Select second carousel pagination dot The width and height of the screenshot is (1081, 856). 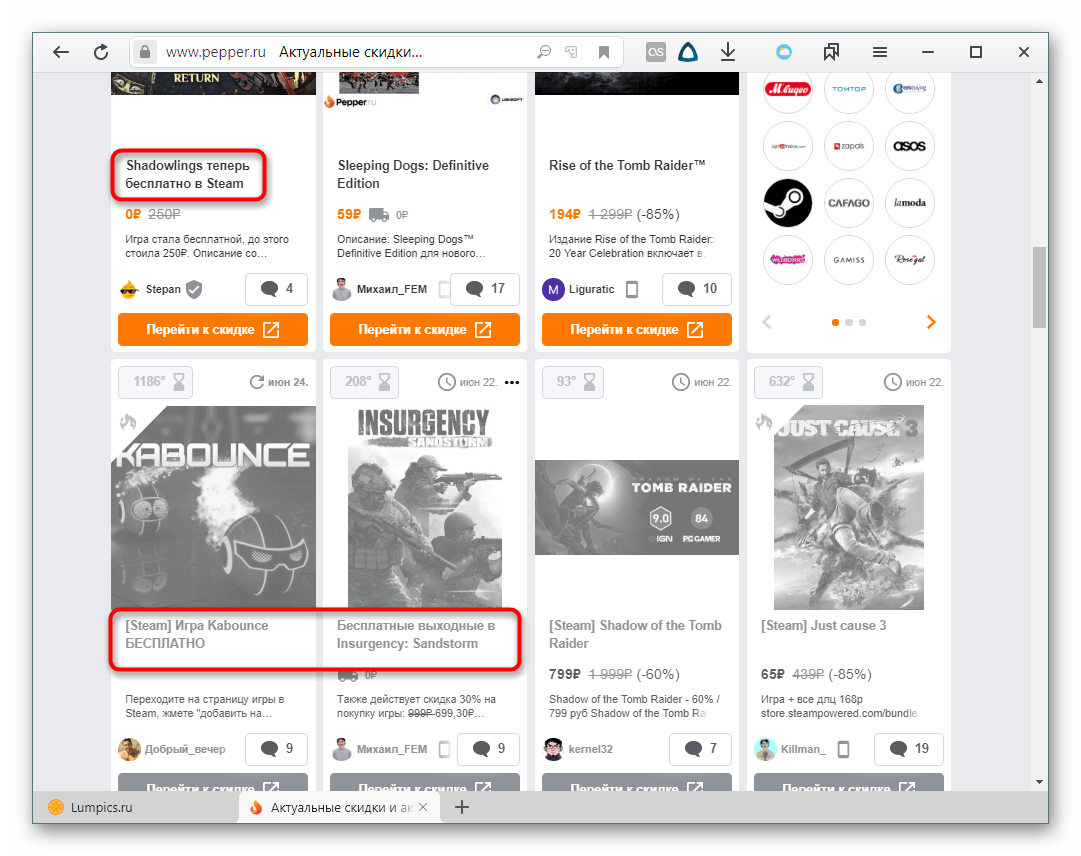(x=849, y=323)
